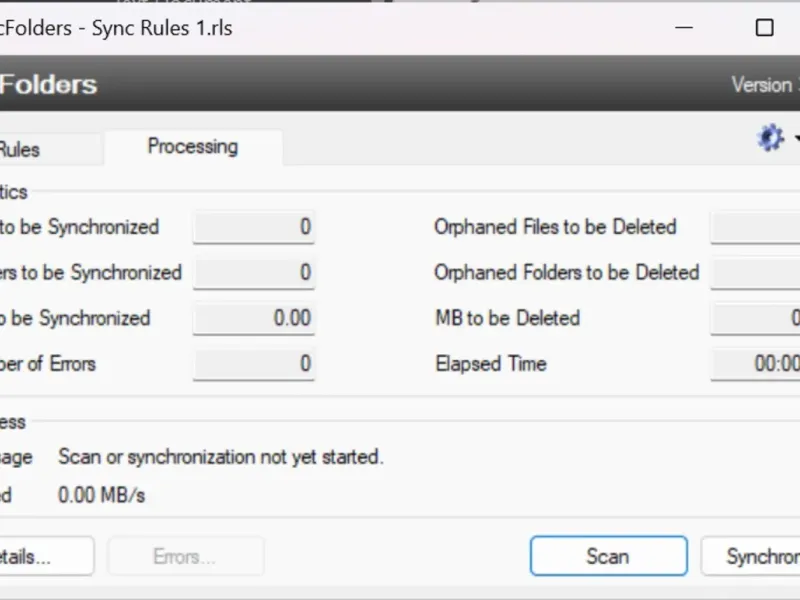The height and width of the screenshot is (600, 800).
Task: Click the 0.00 MB/s speed readout
Action: tap(101, 495)
